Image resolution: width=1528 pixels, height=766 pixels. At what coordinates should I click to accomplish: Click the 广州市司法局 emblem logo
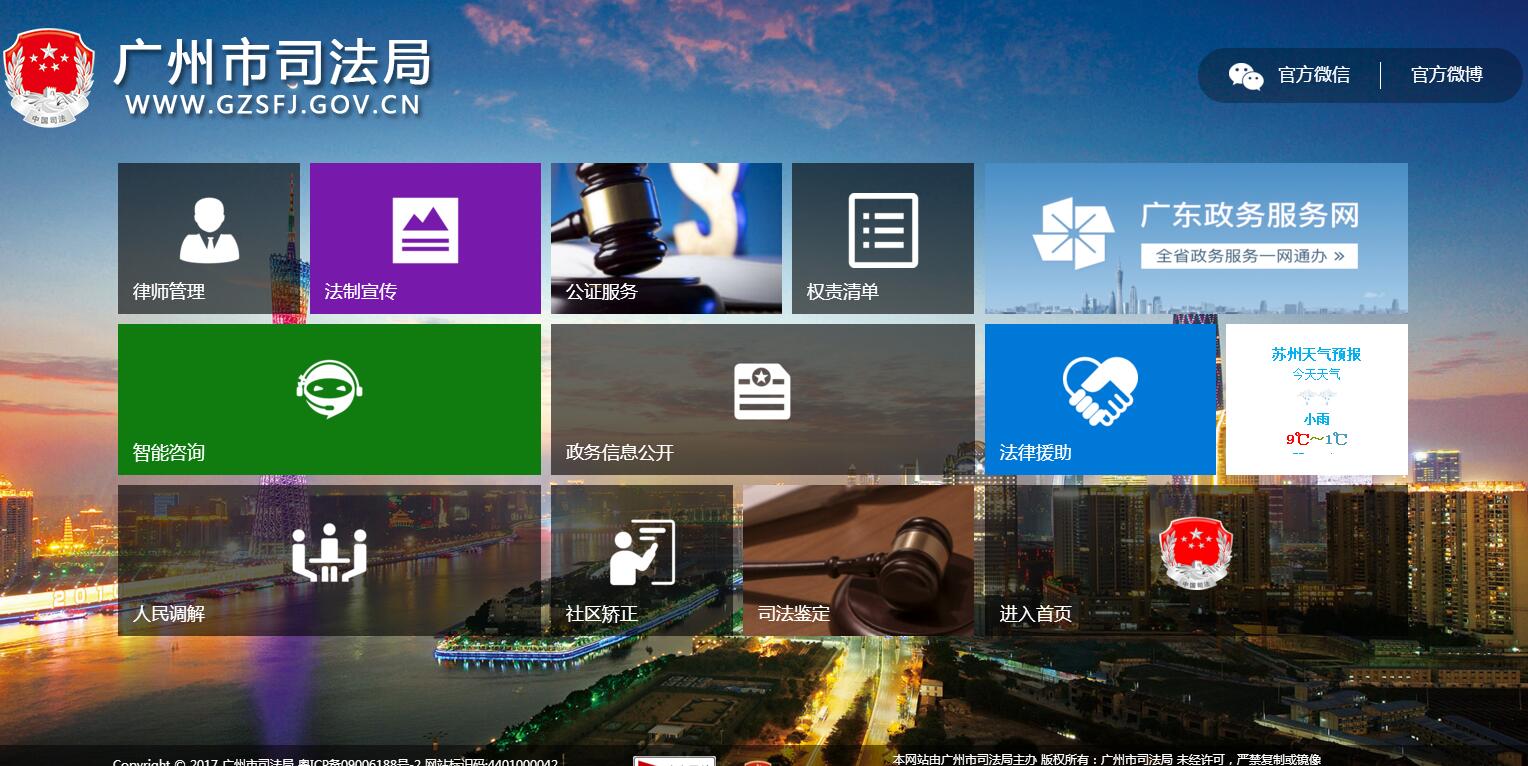coord(49,77)
